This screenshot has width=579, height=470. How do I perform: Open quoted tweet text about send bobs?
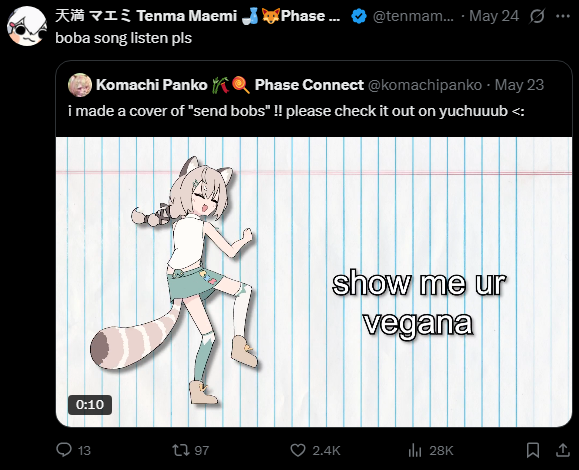tap(296, 111)
